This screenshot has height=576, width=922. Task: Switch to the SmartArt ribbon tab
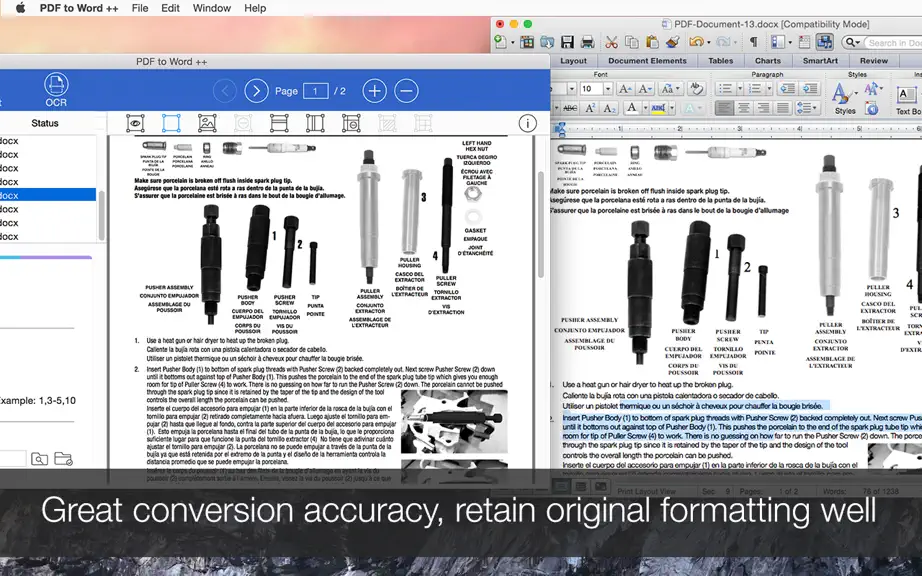pyautogui.click(x=820, y=61)
